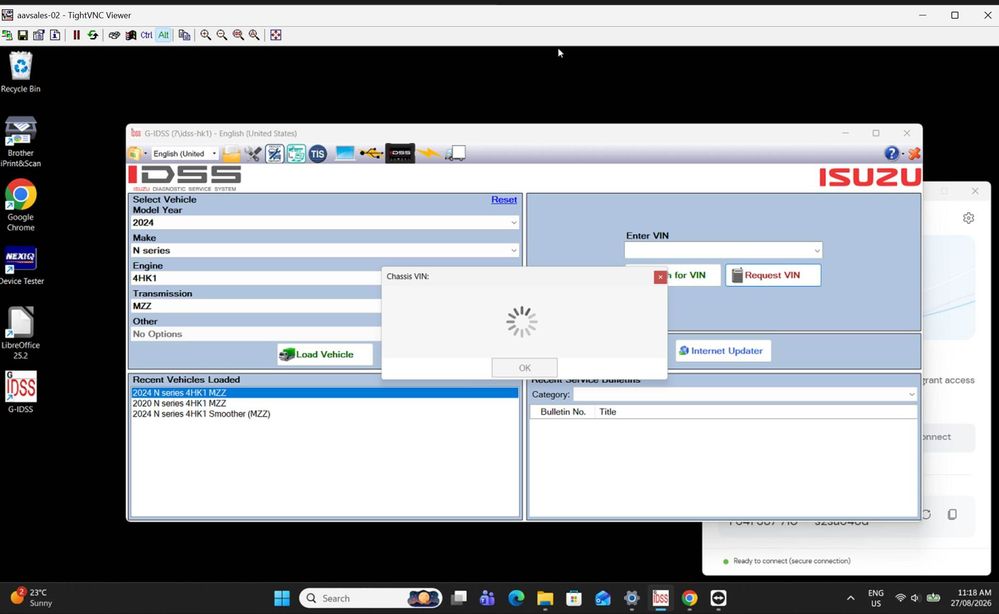Open G-IDSS desktop shortcut
This screenshot has width=999, height=614.
coord(20,392)
